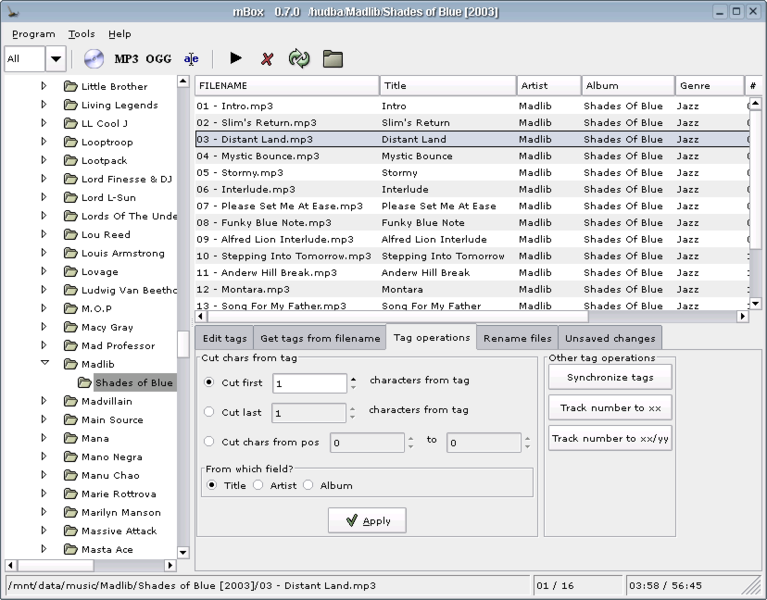This screenshot has width=767, height=600.
Task: Expand the Looptroop folder node
Action: 44,142
